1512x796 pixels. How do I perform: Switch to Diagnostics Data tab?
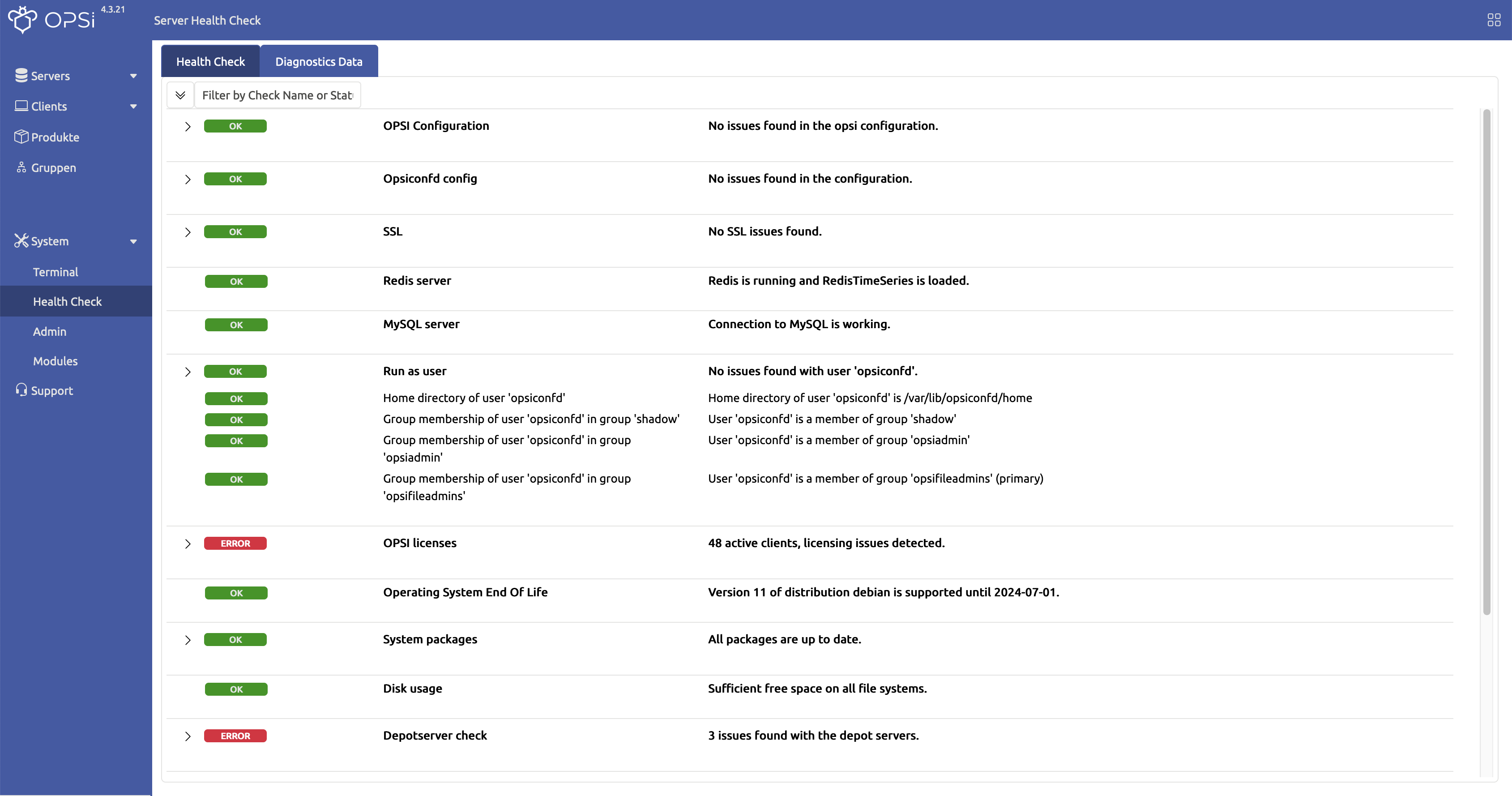pyautogui.click(x=319, y=61)
